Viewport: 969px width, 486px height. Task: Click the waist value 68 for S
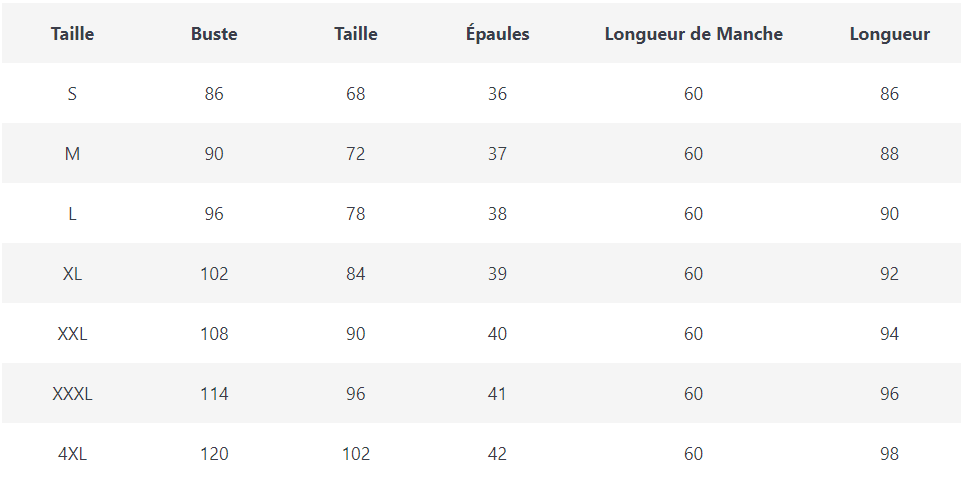[x=356, y=94]
